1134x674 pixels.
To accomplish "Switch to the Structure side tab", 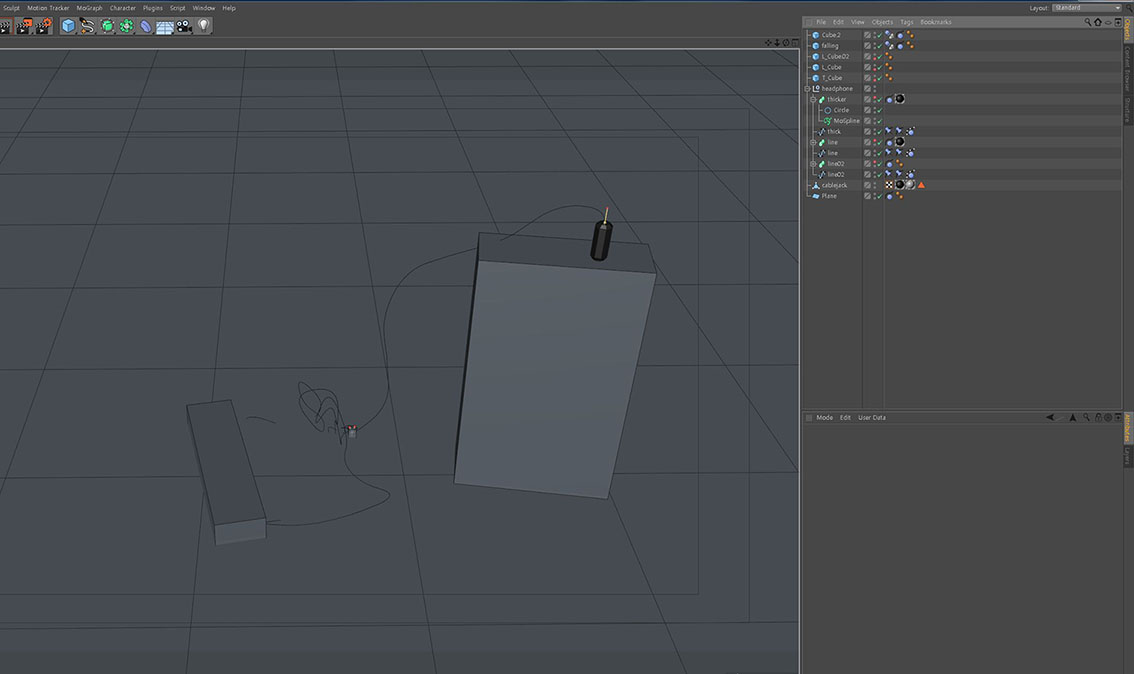I will pyautogui.click(x=1127, y=110).
